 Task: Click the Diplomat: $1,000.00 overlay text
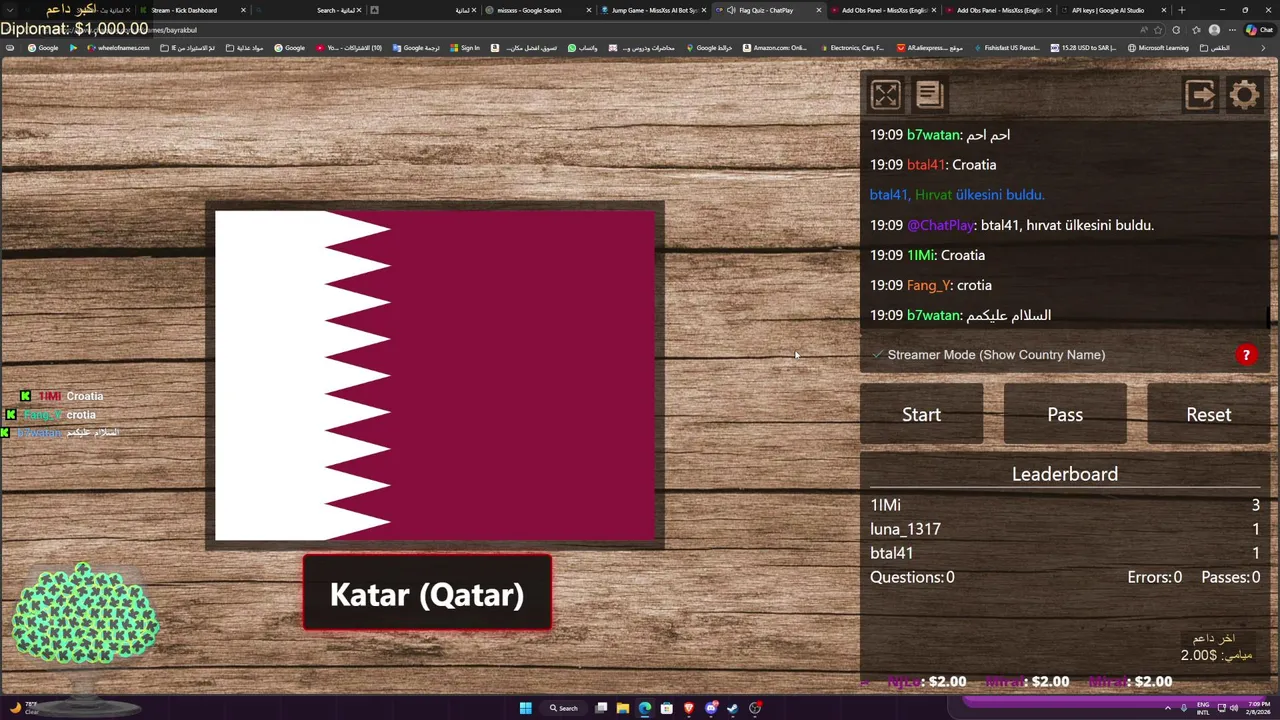[x=74, y=28]
